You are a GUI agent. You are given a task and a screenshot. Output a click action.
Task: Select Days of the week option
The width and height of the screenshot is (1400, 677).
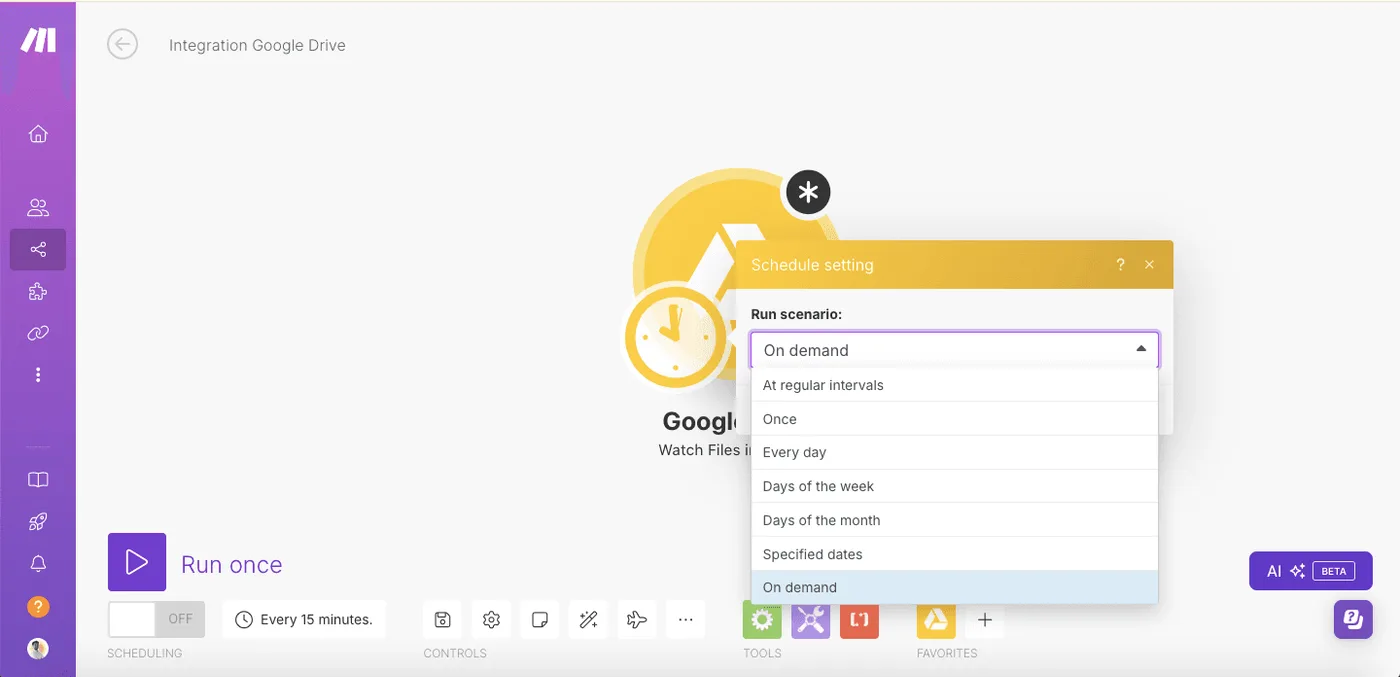click(954, 486)
